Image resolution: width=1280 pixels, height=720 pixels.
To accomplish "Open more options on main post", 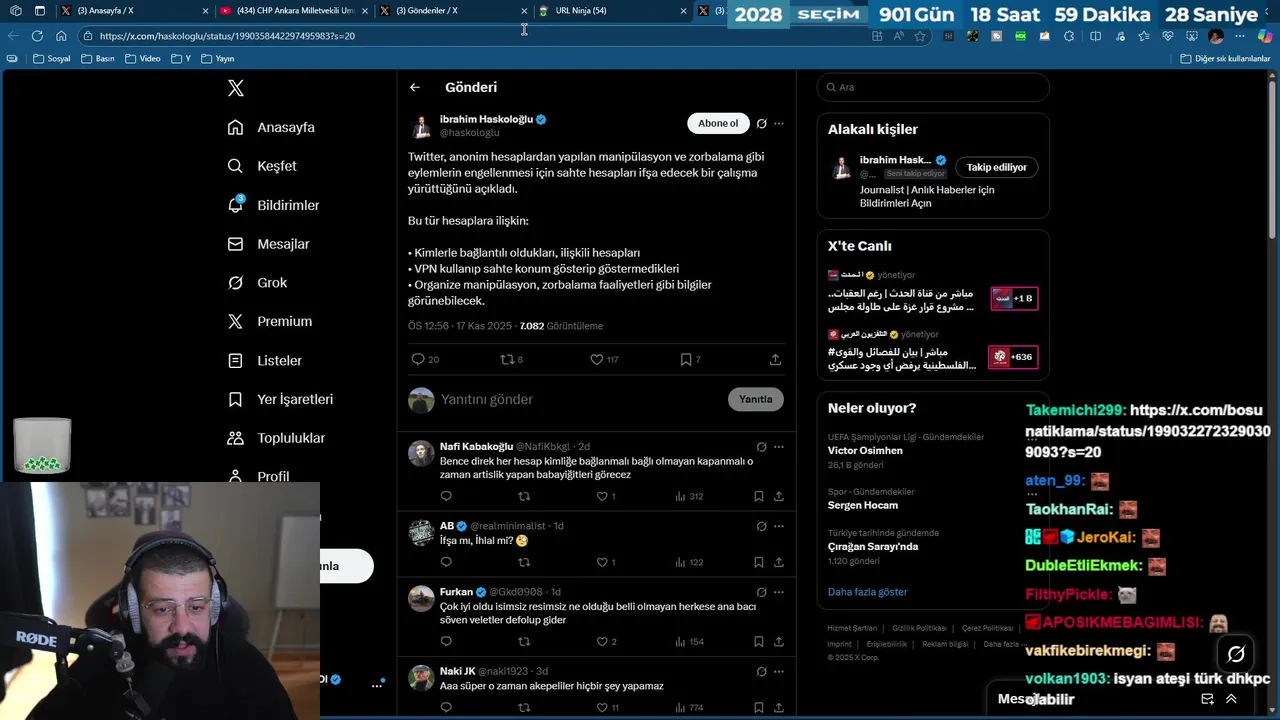I will tap(779, 124).
